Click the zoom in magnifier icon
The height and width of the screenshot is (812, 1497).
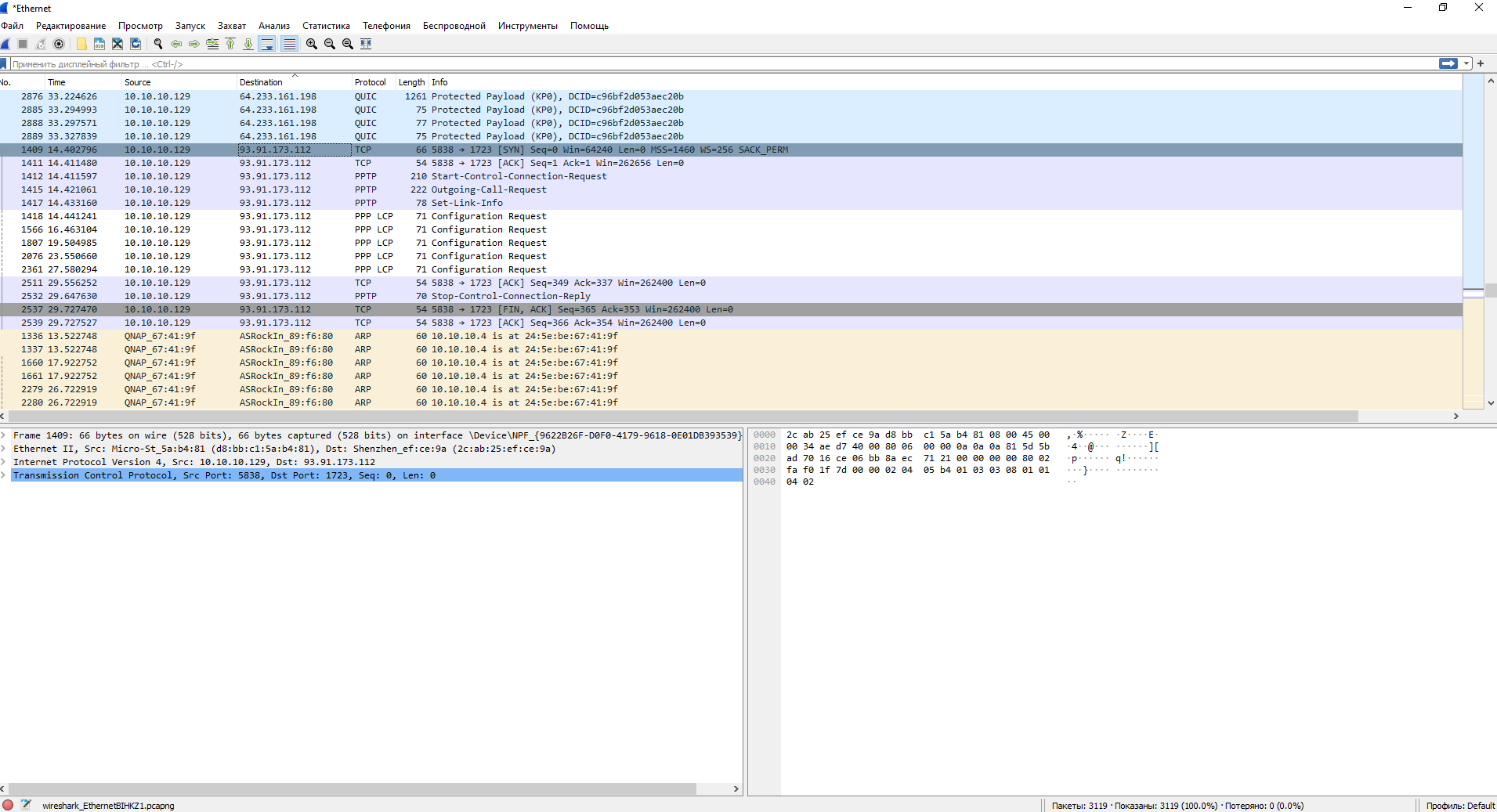(x=312, y=44)
